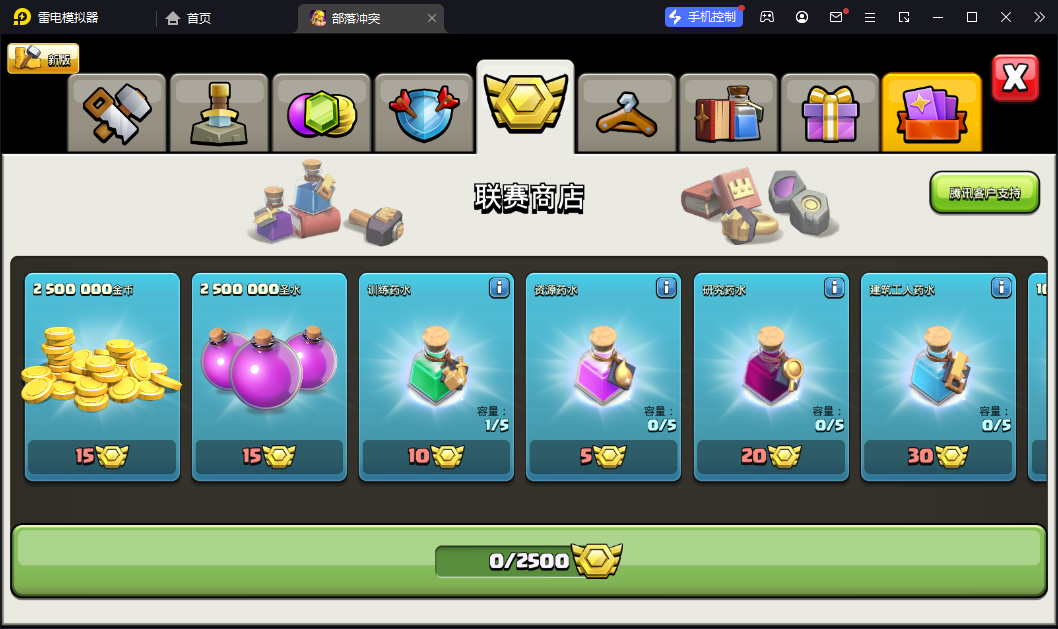The height and width of the screenshot is (629, 1058).
Task: Switch to the 首页 home tab
Action: tap(188, 18)
